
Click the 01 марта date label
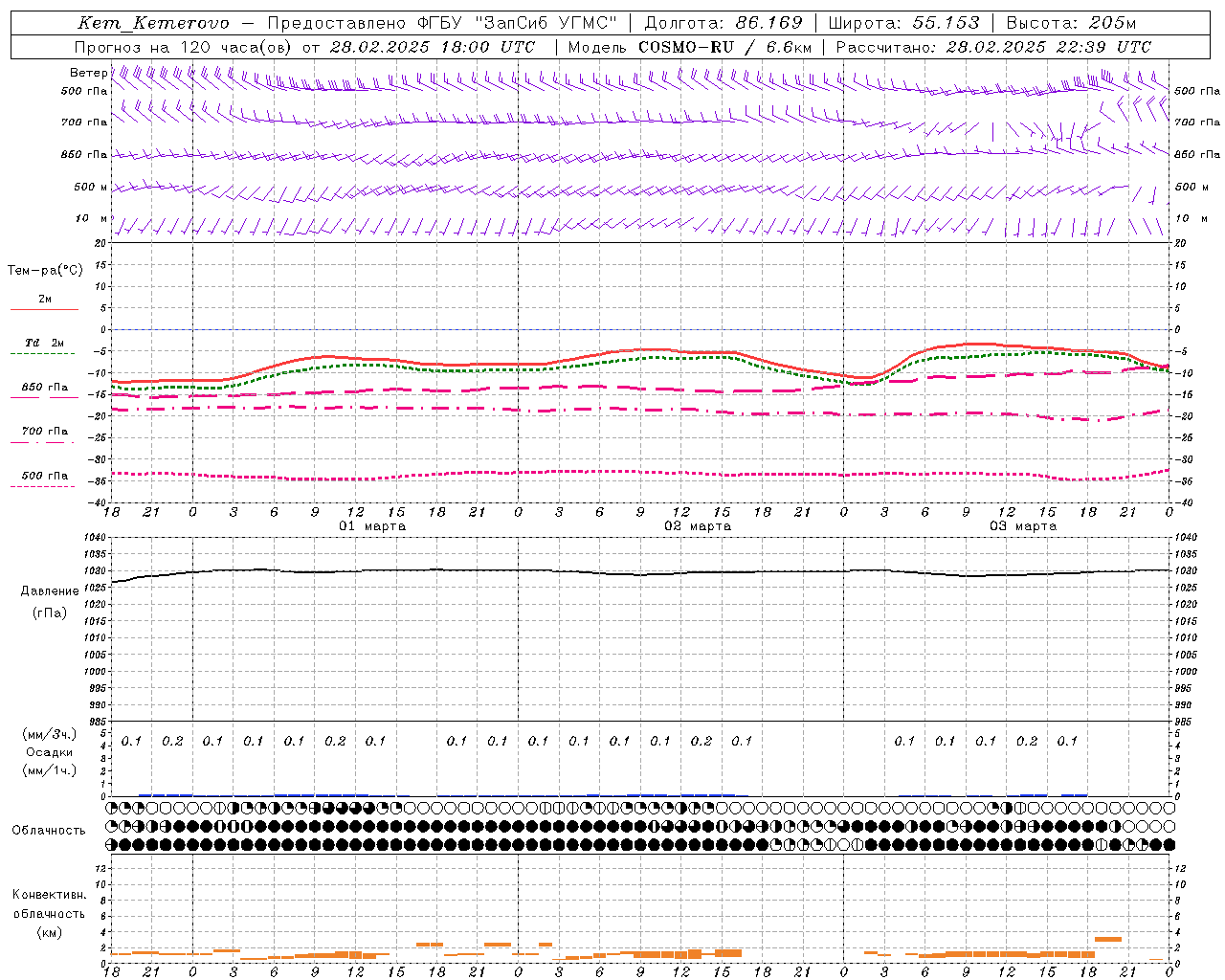tap(373, 526)
